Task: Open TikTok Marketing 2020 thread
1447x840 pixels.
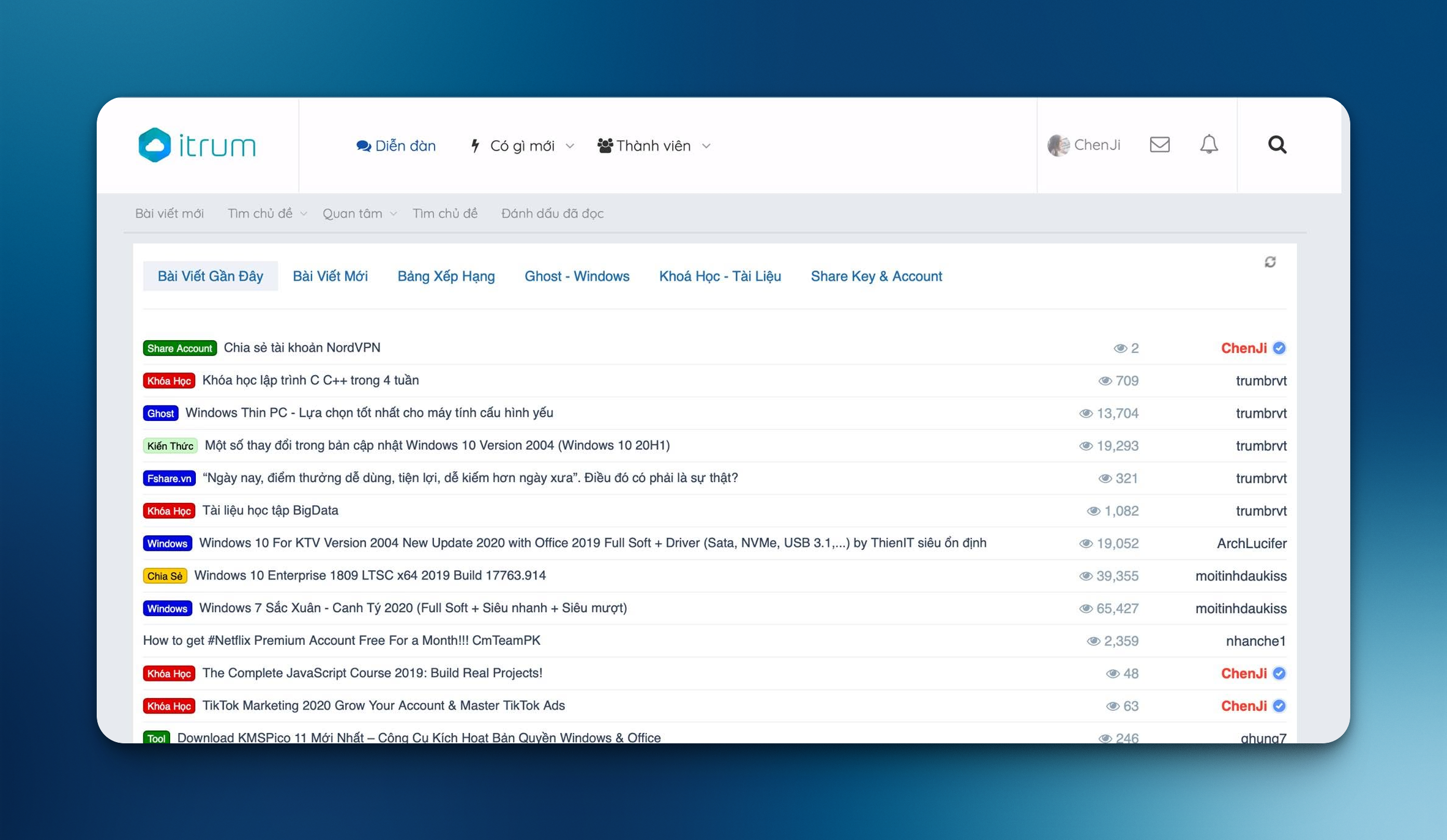Action: [383, 705]
